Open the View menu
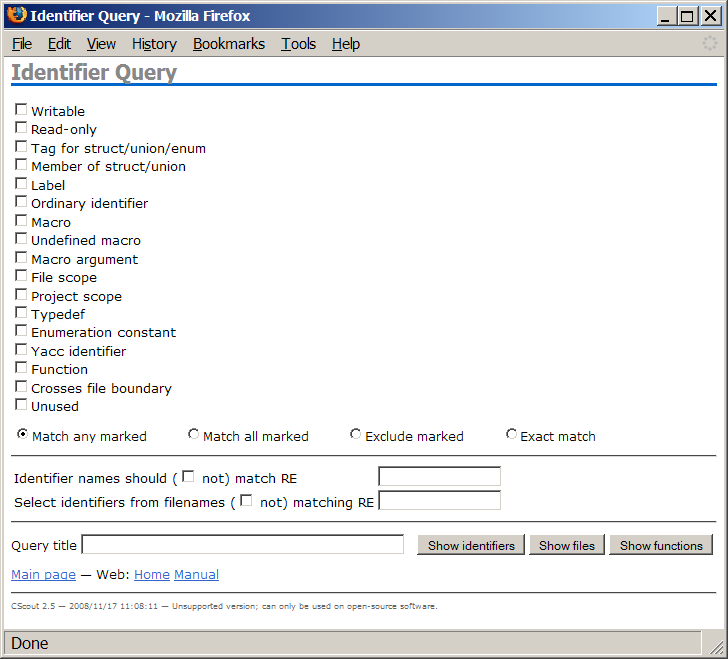Viewport: 728px width, 659px height. coord(101,44)
